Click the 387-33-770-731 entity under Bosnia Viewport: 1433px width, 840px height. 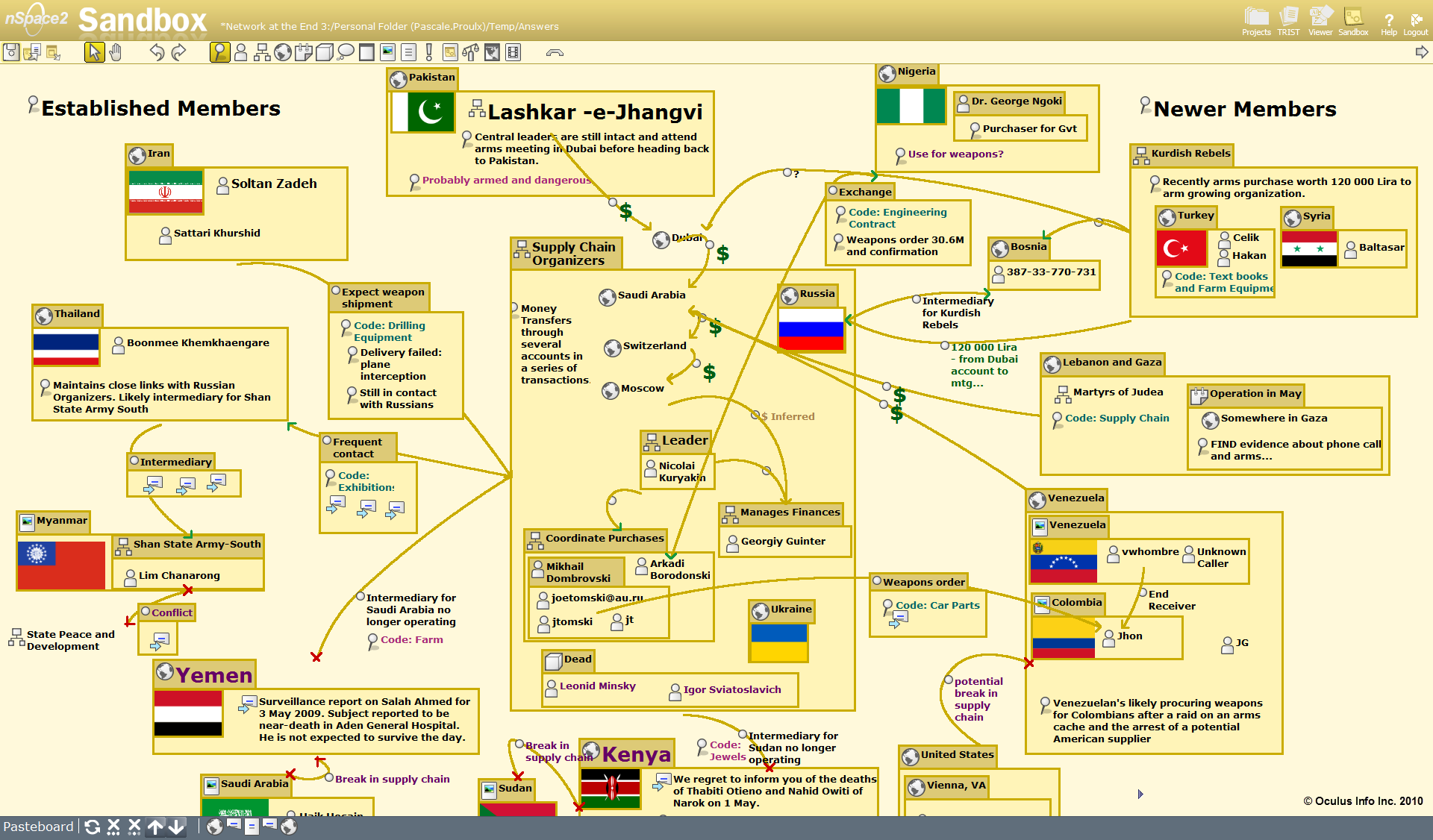click(x=1044, y=272)
